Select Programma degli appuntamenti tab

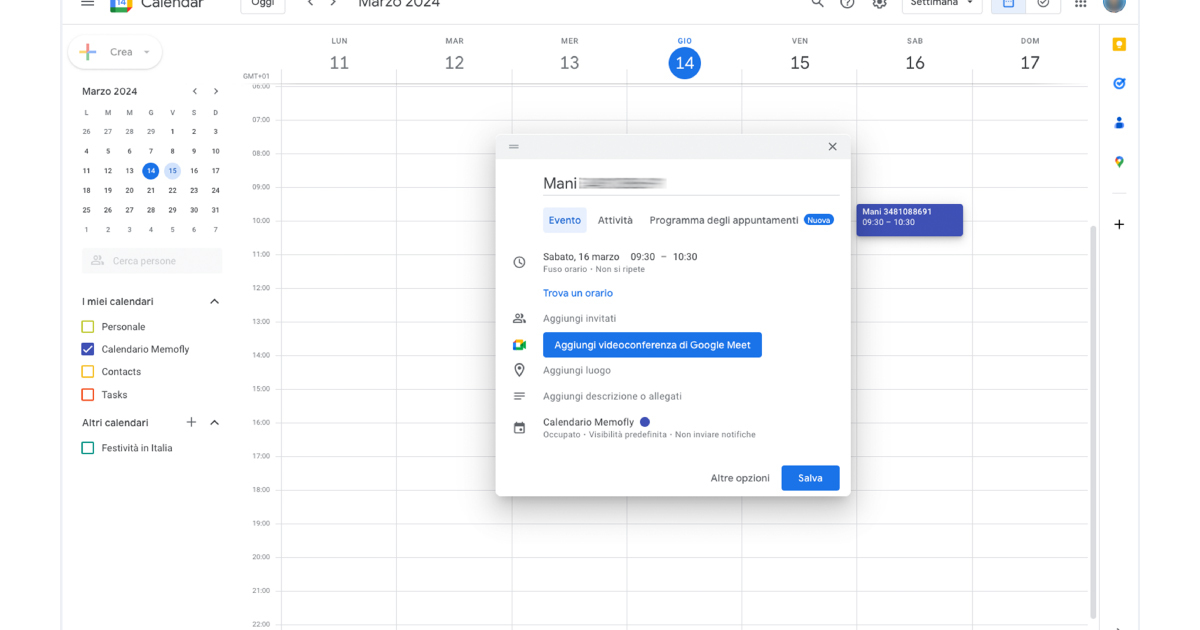coord(723,220)
